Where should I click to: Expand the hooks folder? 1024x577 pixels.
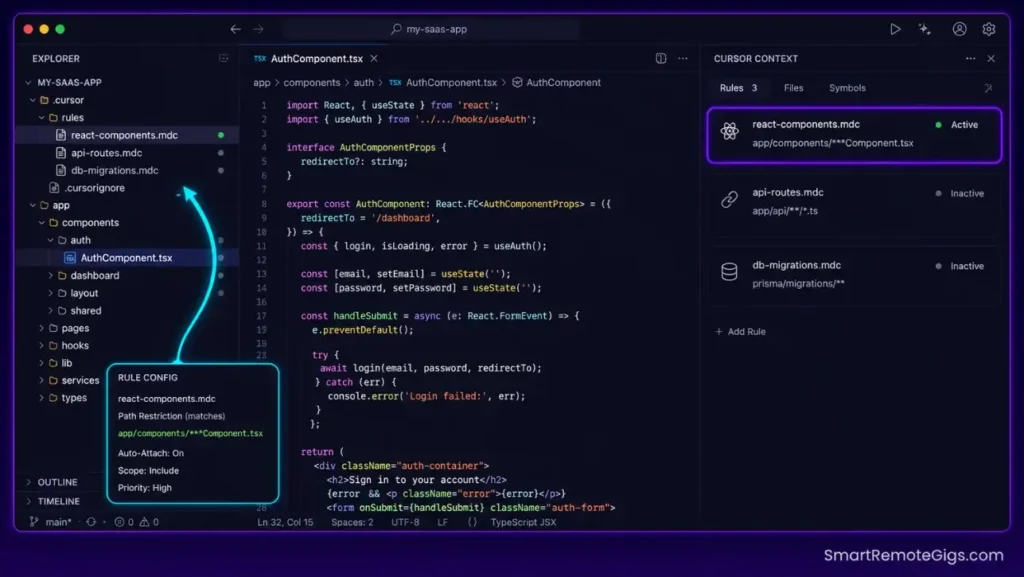[41, 345]
